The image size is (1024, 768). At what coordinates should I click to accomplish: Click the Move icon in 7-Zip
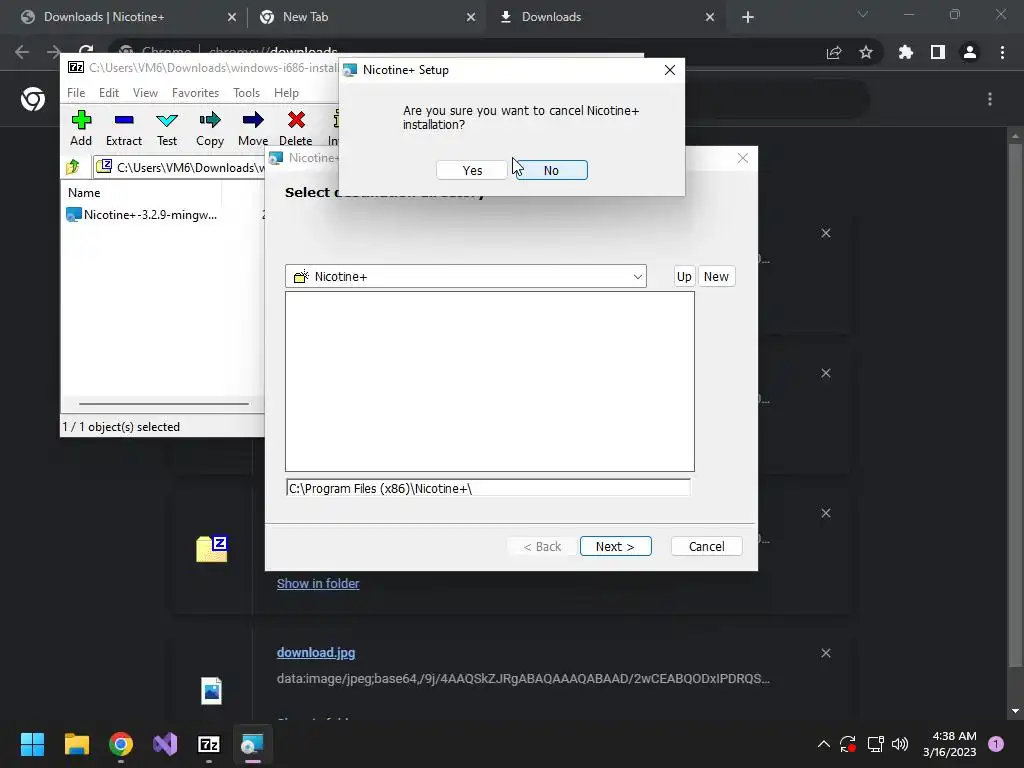pos(253,128)
